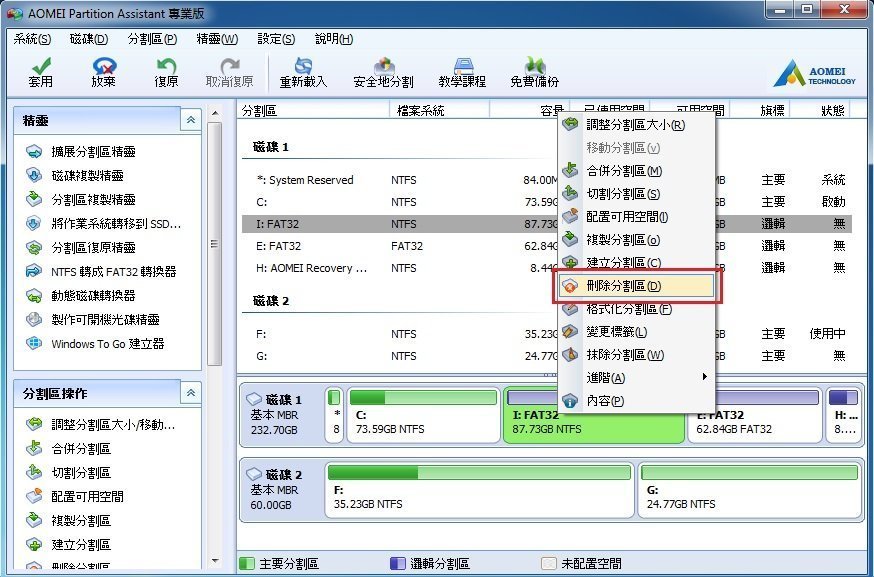Choose 合併分割區 in the operations panel
The width and height of the screenshot is (874, 577).
(x=69, y=449)
